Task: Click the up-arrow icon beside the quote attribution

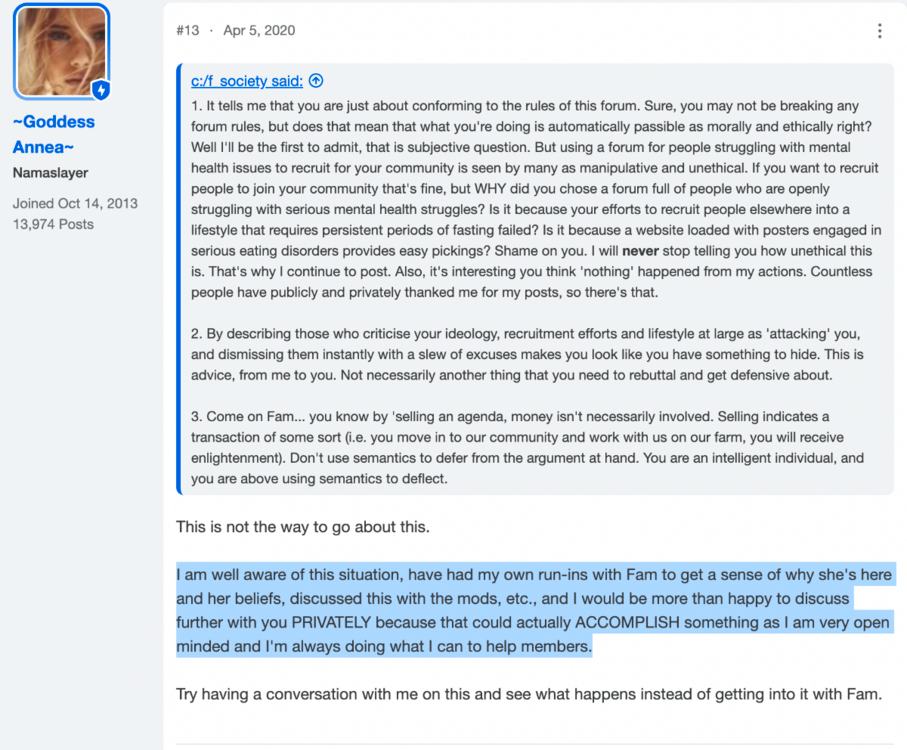Action: pos(316,80)
